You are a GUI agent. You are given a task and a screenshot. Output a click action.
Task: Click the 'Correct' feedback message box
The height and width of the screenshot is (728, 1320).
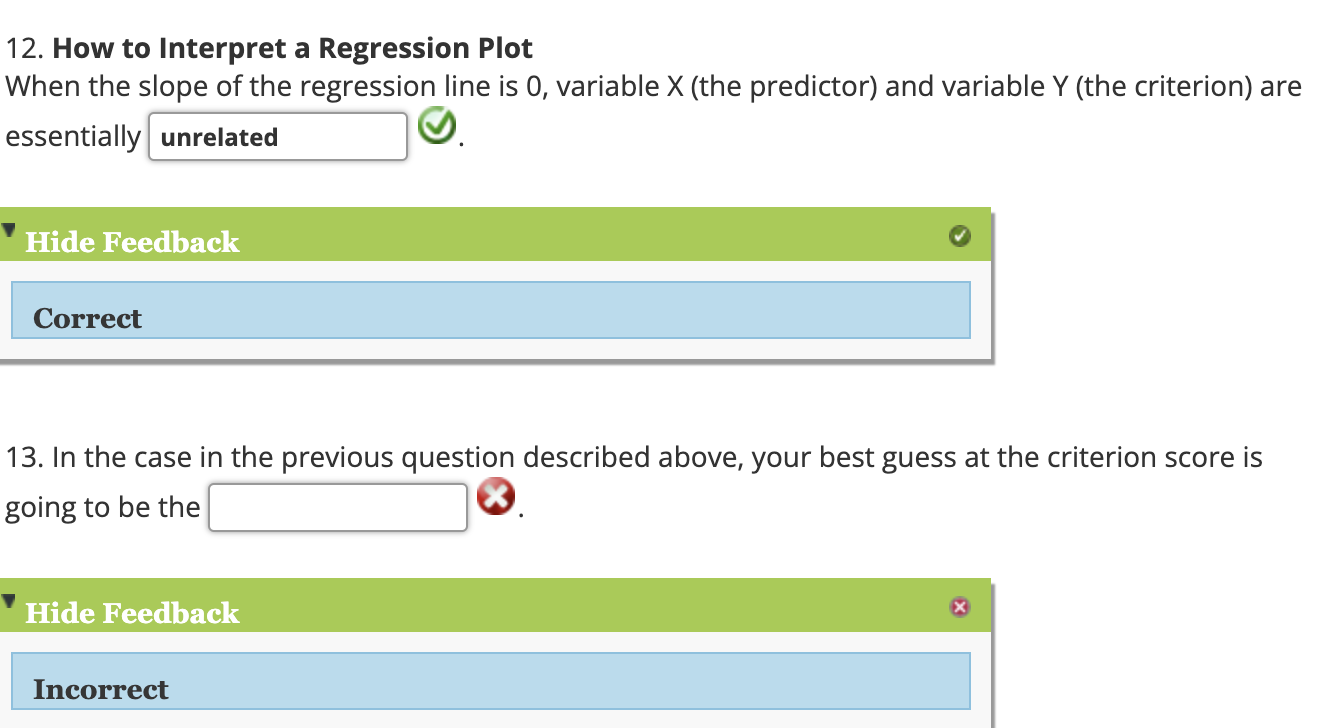490,310
